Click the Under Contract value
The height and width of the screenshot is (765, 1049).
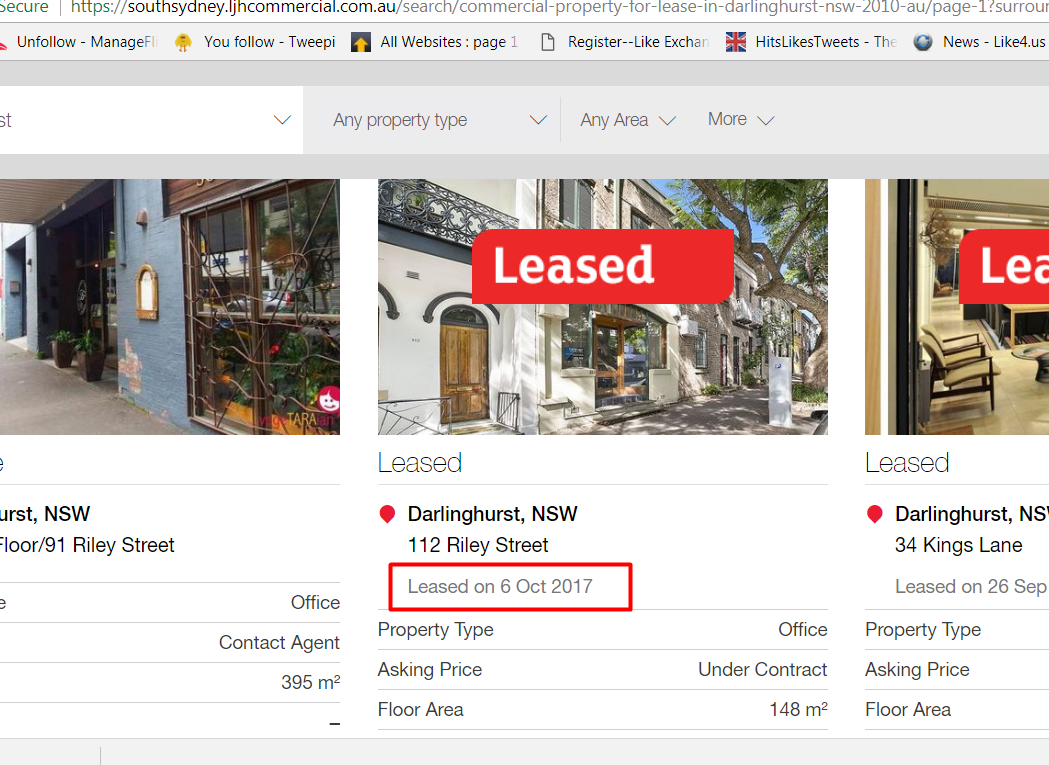pyautogui.click(x=763, y=670)
